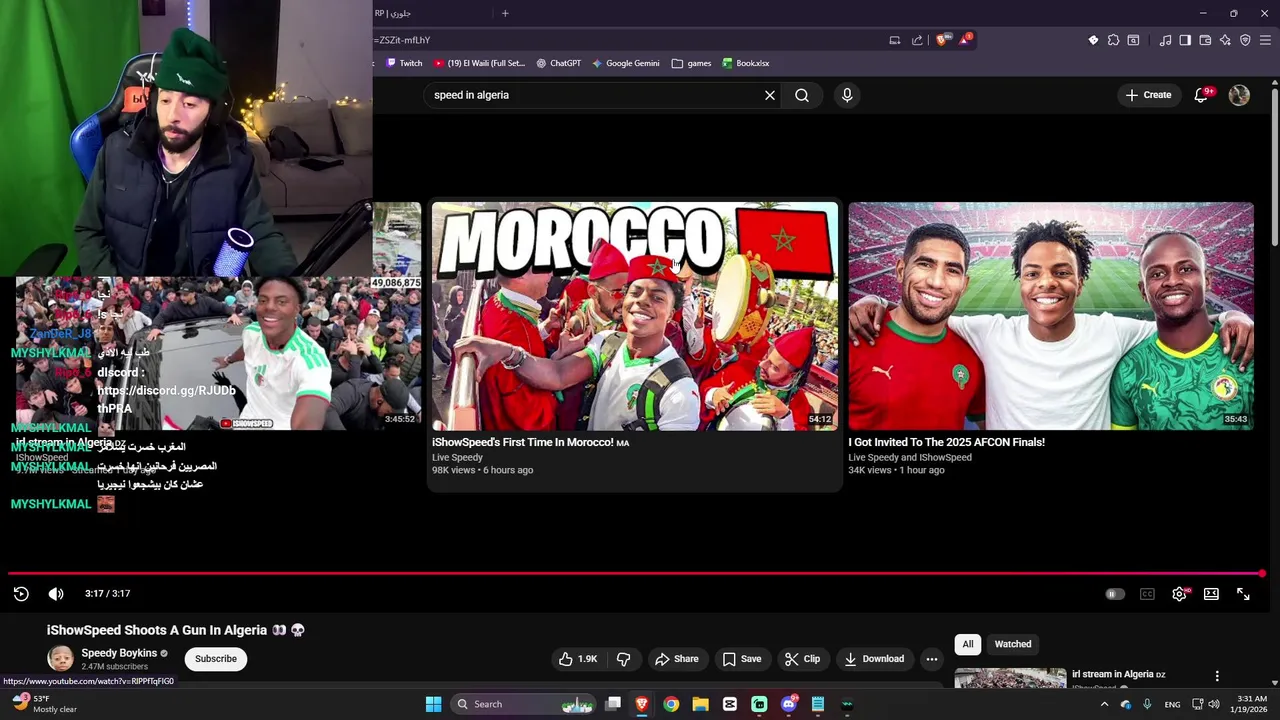This screenshot has height=720, width=1280.
Task: Replay the video with the replay button
Action: (21, 594)
